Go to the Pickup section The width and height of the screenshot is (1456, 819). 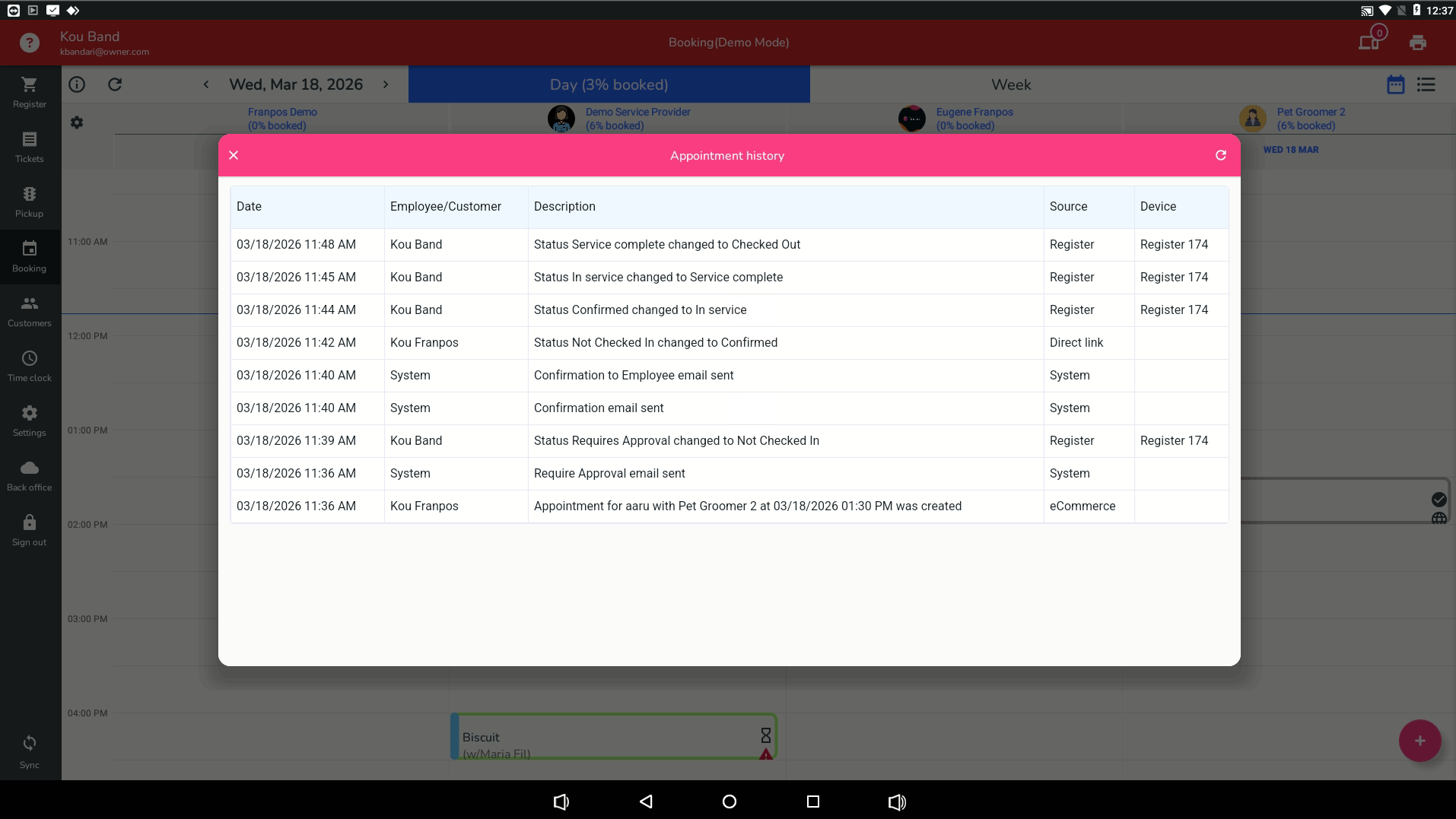pyautogui.click(x=30, y=202)
